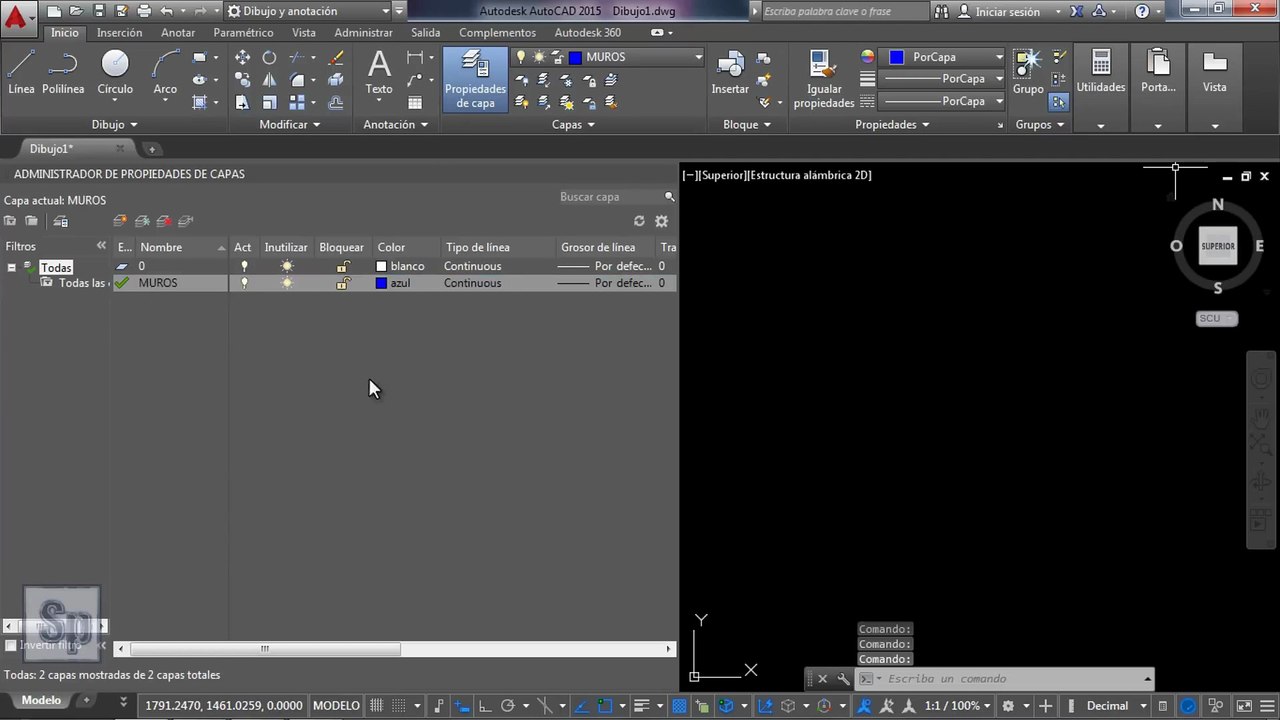Collapse the Filtros pane with double chevron
1280x720 pixels.
[x=101, y=246]
